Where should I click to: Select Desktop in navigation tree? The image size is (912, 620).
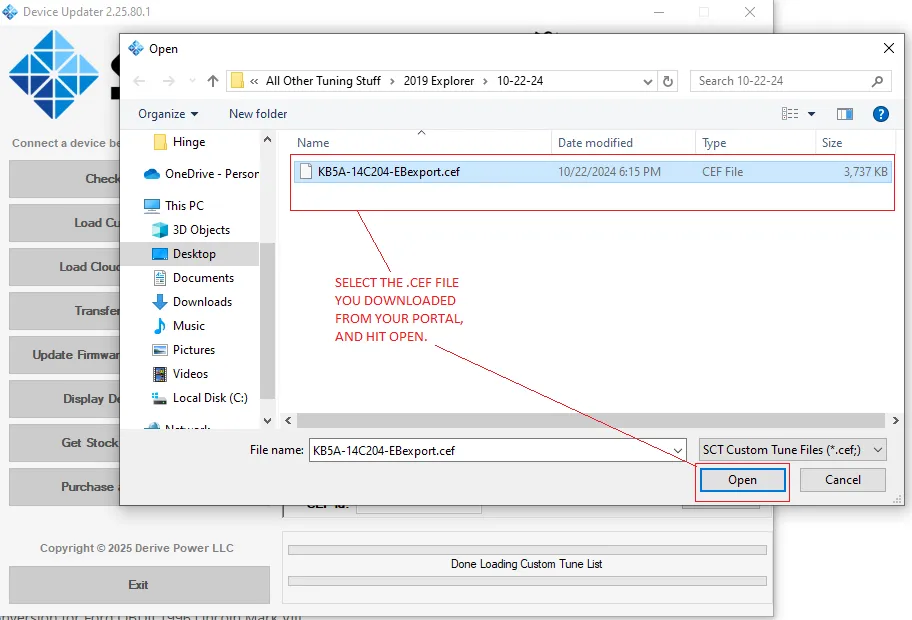coord(194,254)
